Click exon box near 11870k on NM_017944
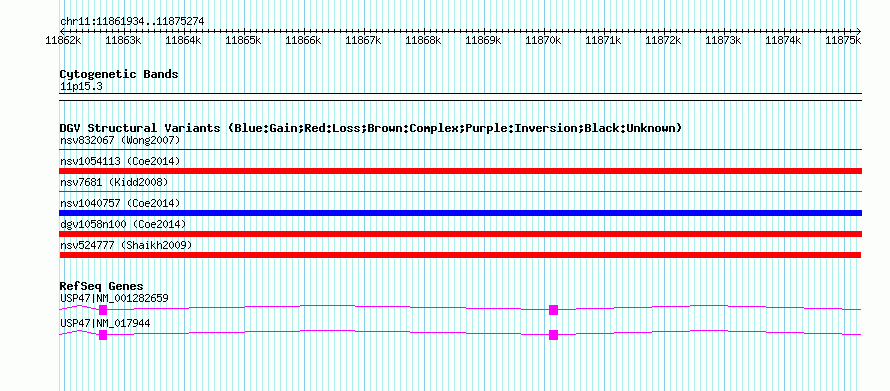The image size is (890, 391). point(553,335)
